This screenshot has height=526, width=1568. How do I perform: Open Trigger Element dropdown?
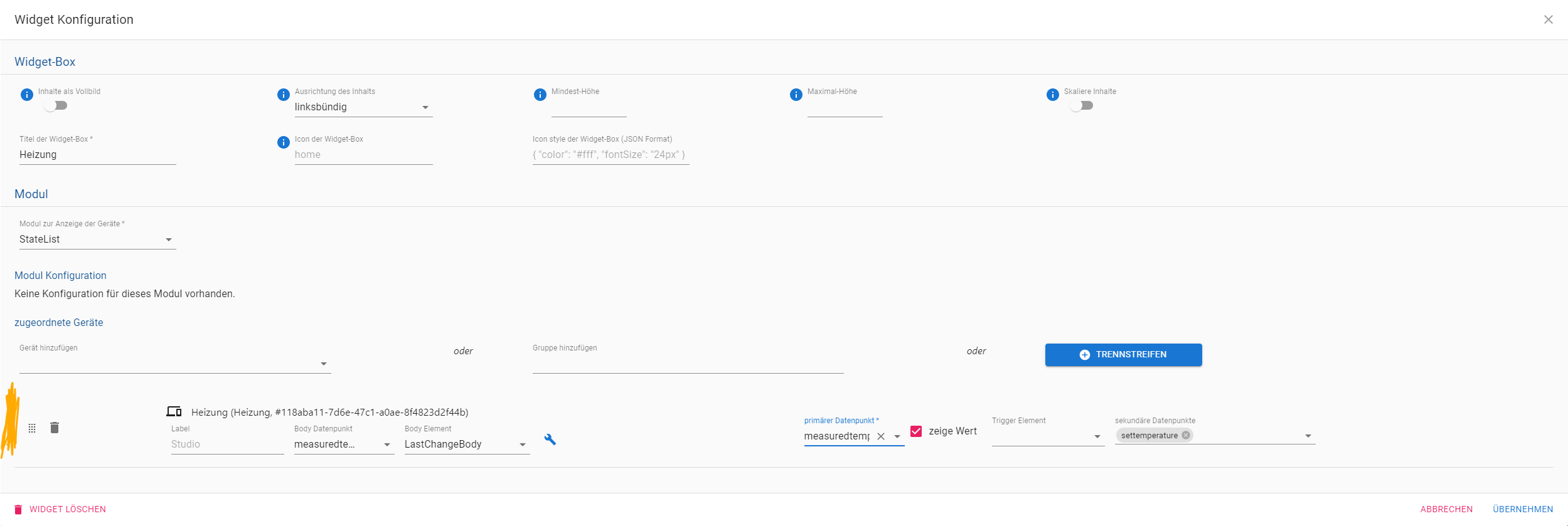[1048, 436]
